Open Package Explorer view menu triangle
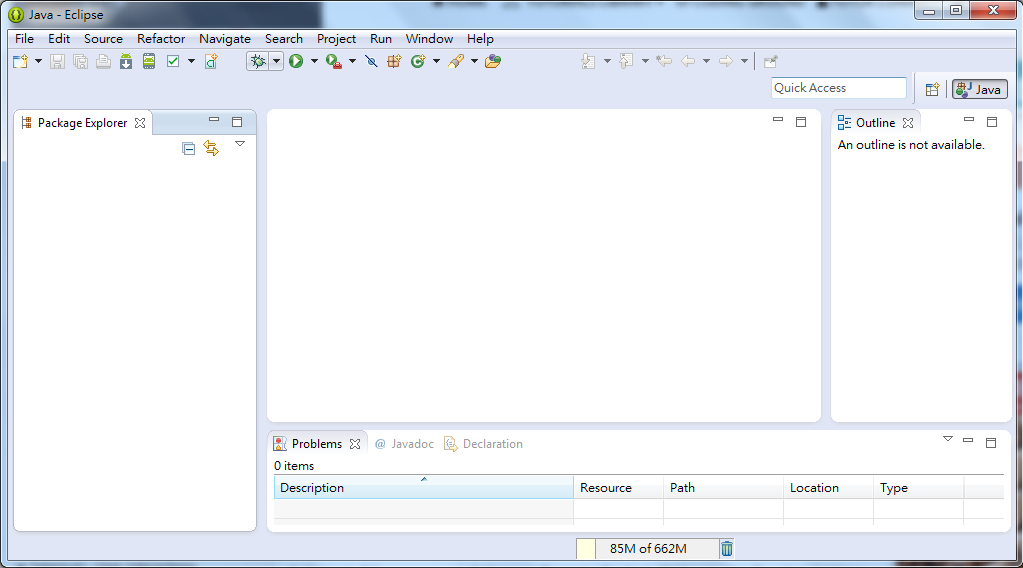 [x=240, y=143]
